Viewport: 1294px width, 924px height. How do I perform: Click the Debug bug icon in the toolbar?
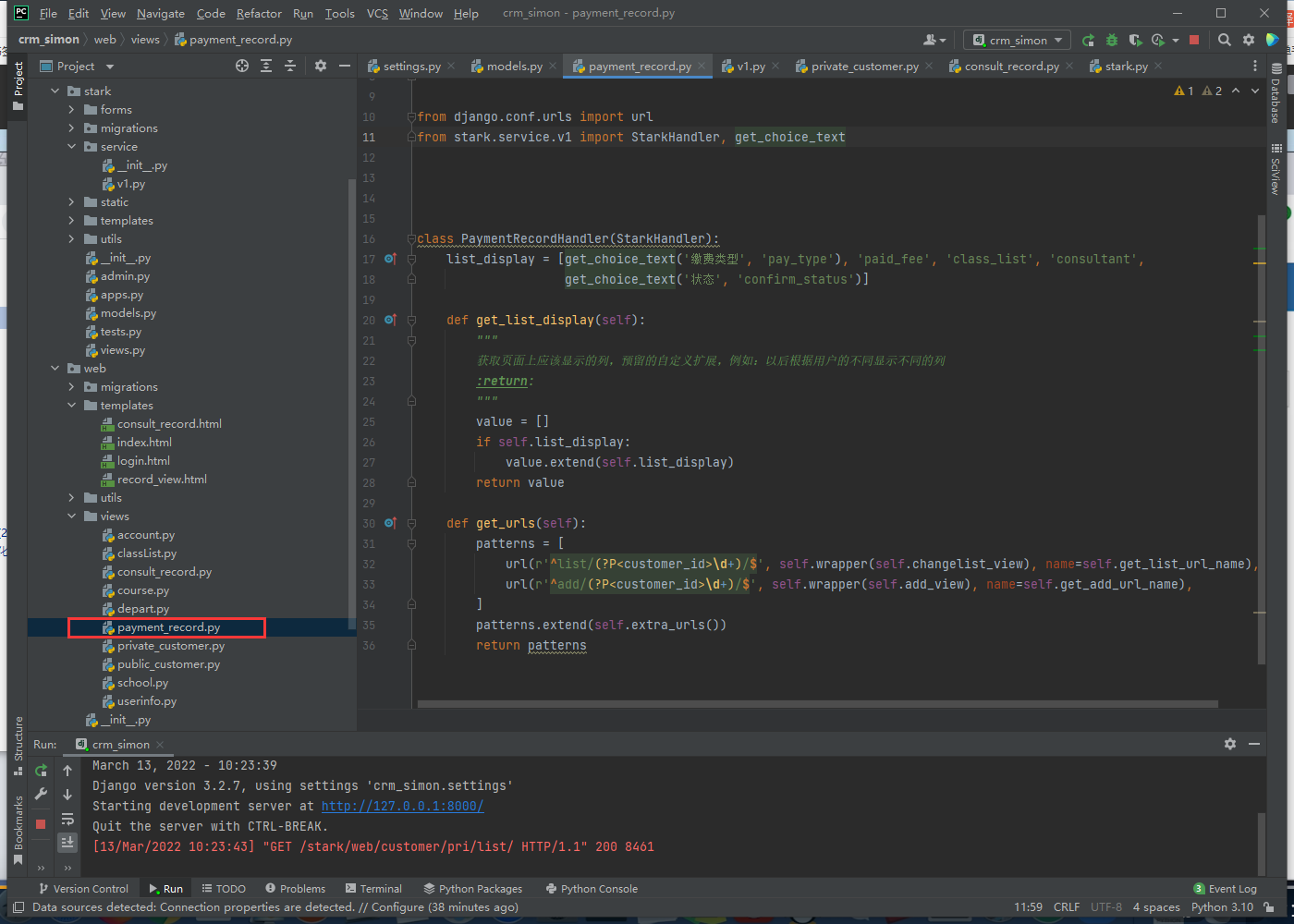point(1112,40)
